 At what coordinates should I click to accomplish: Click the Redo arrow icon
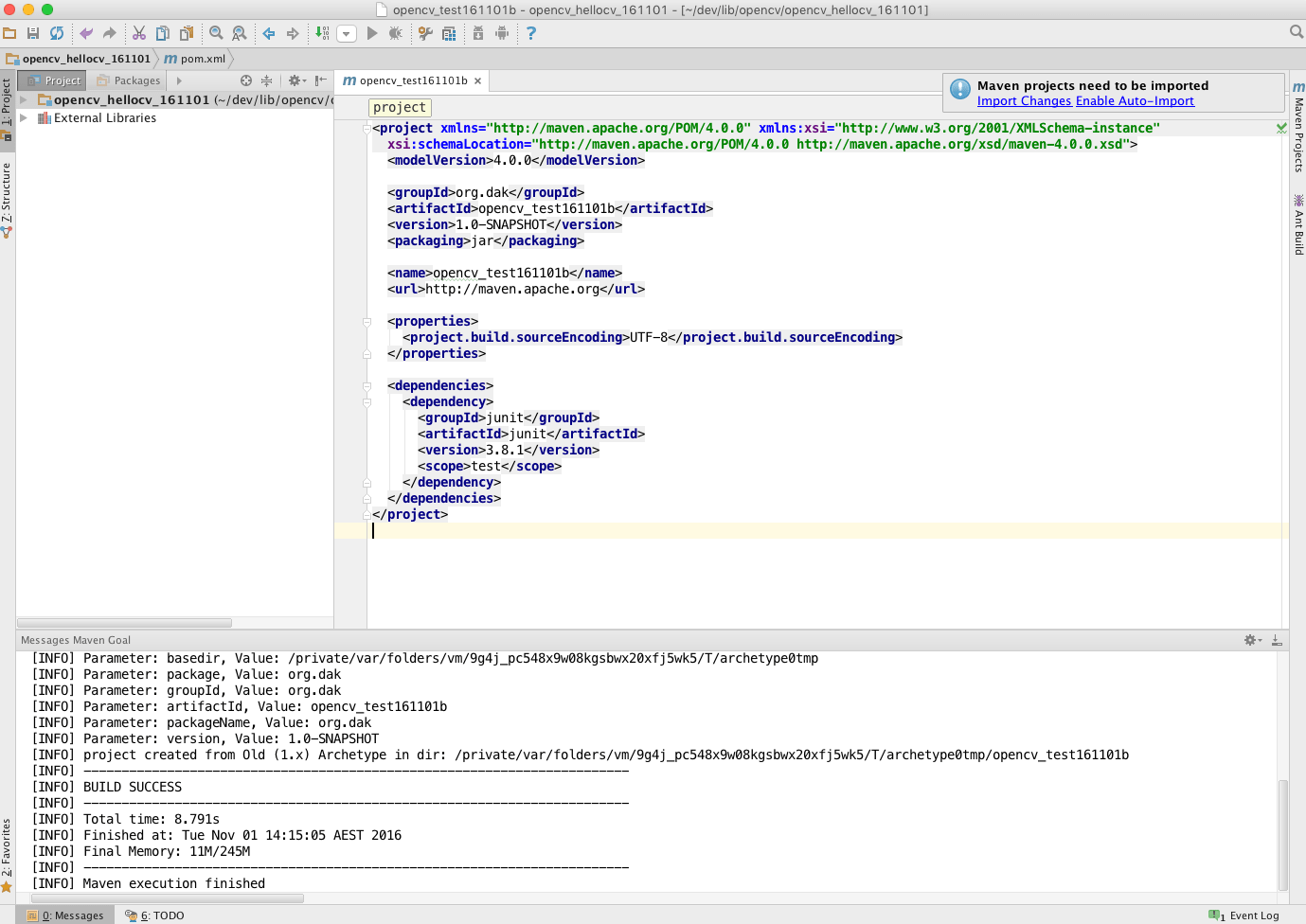point(110,33)
